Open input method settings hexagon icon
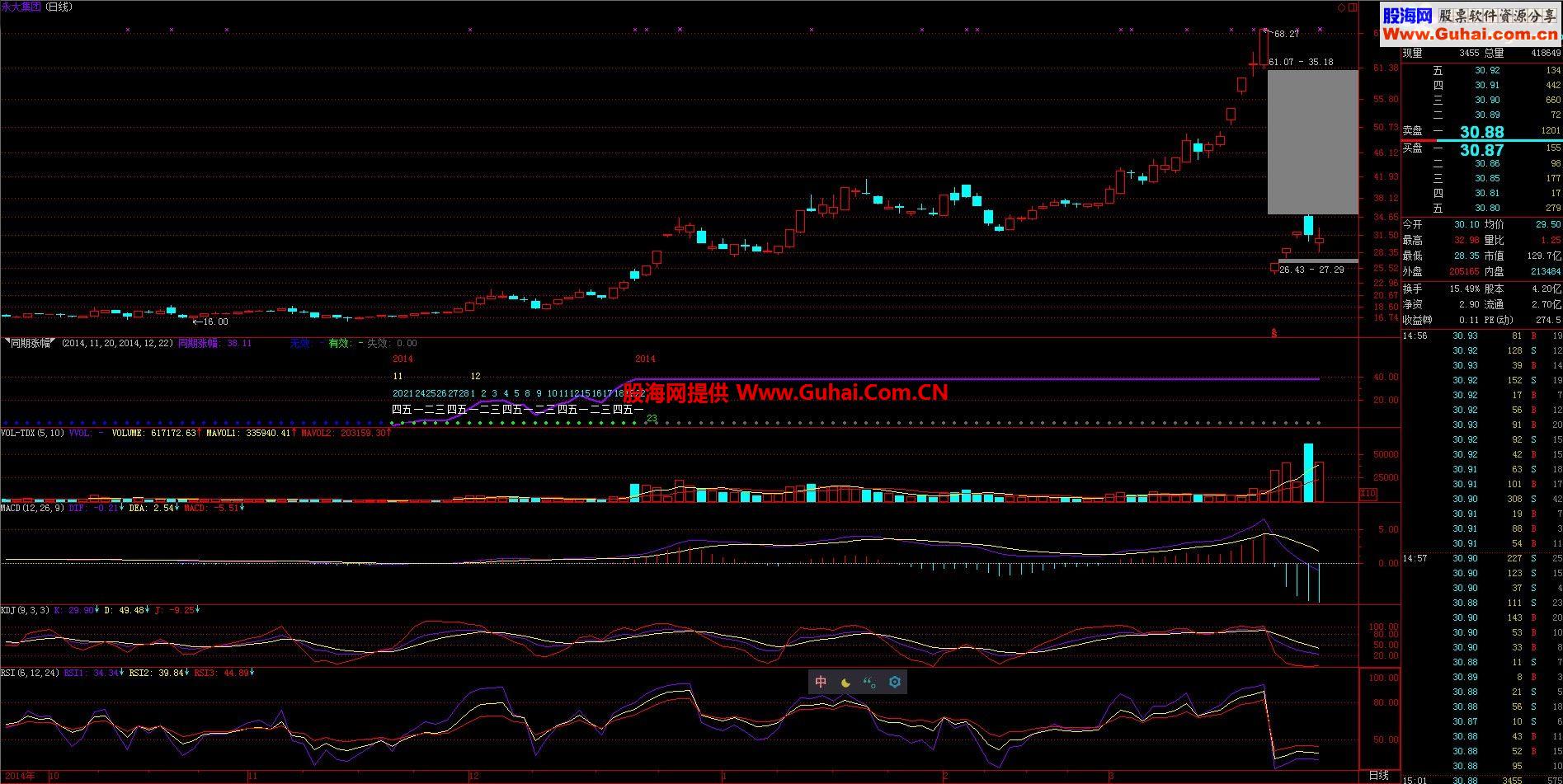The width and height of the screenshot is (1563, 784). pyautogui.click(x=895, y=682)
